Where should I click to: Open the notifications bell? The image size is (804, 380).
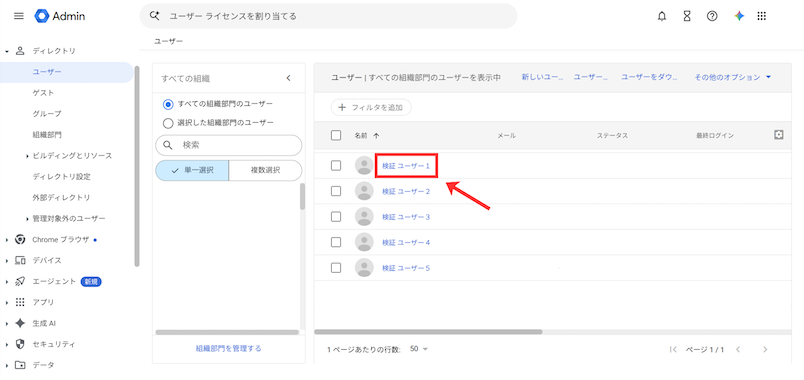(x=662, y=16)
